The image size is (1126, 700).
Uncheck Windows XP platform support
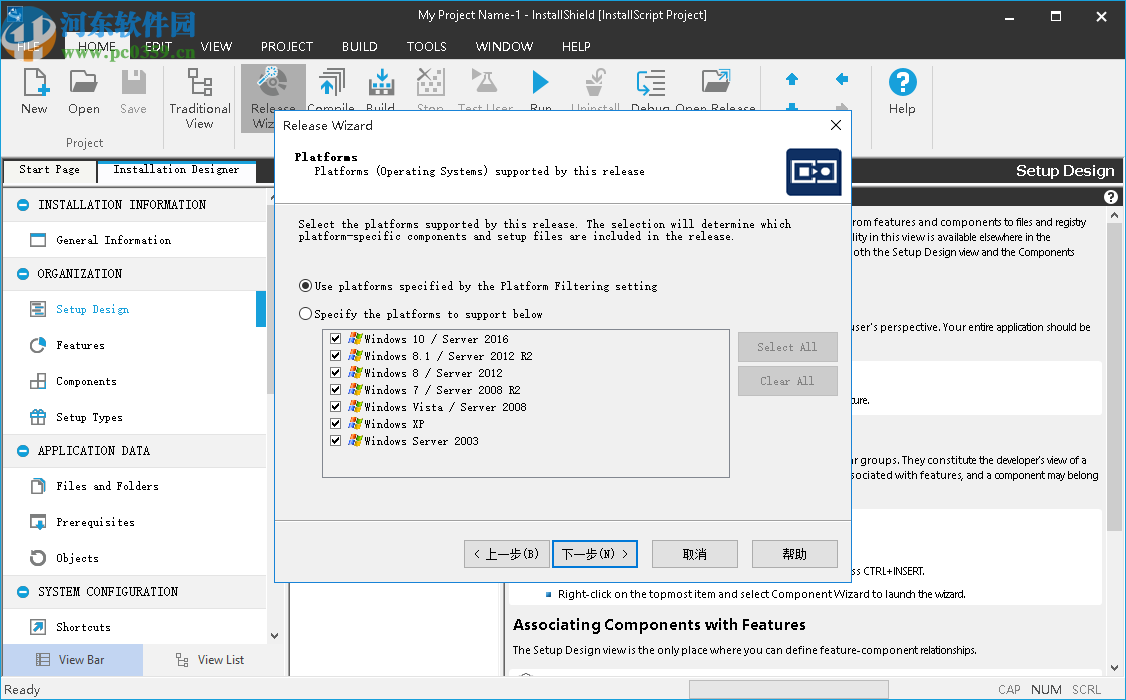336,423
